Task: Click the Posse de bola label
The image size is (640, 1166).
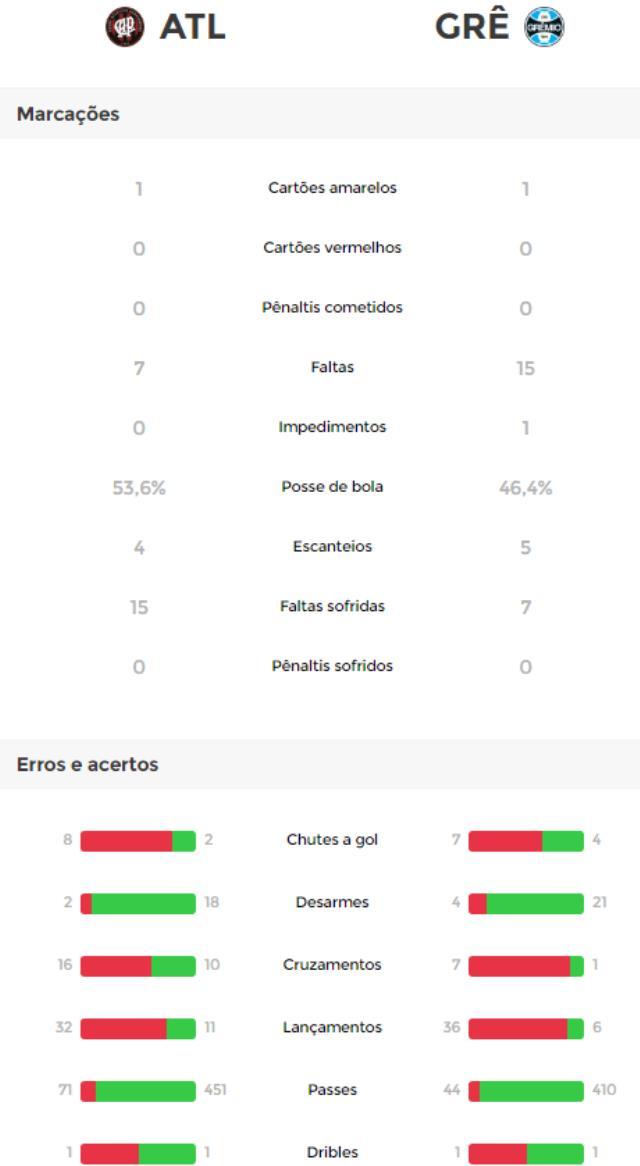Action: [332, 487]
